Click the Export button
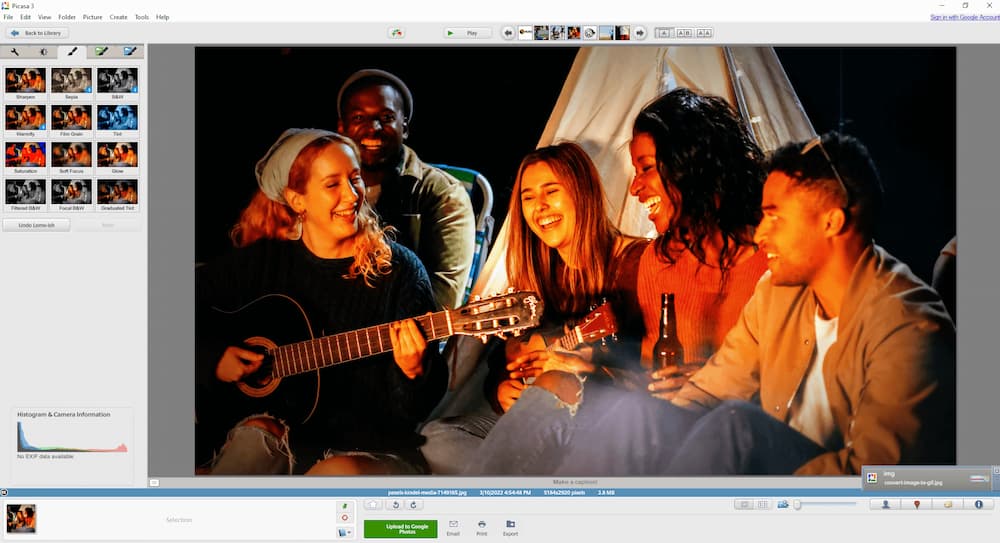Image resolution: width=1000 pixels, height=543 pixels. coord(510,528)
